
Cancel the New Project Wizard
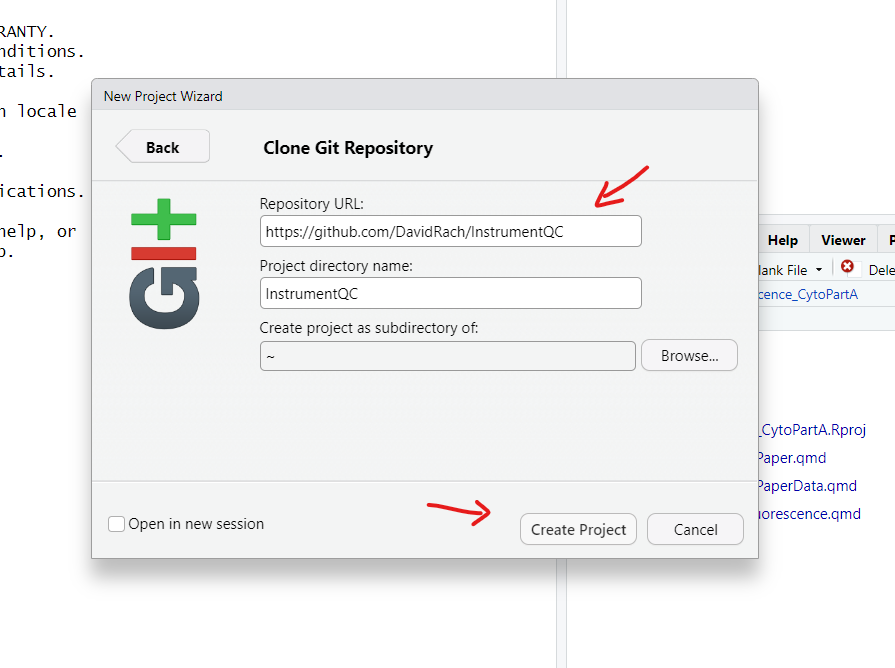(695, 529)
